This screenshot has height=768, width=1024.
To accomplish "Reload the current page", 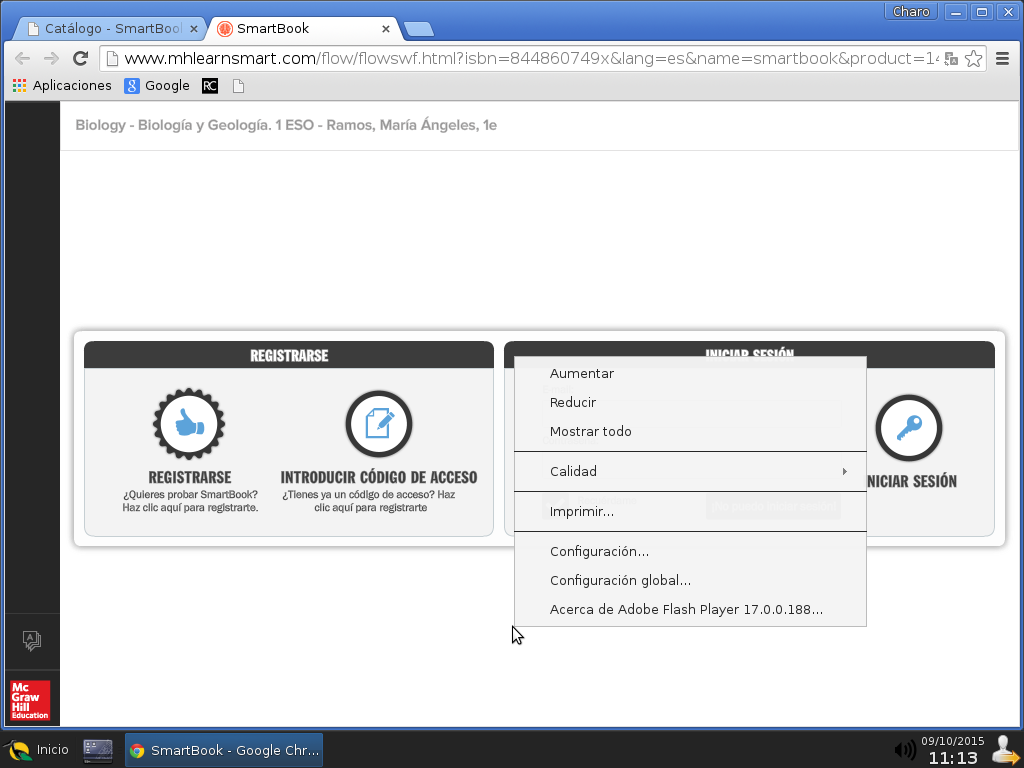I will tap(80, 58).
